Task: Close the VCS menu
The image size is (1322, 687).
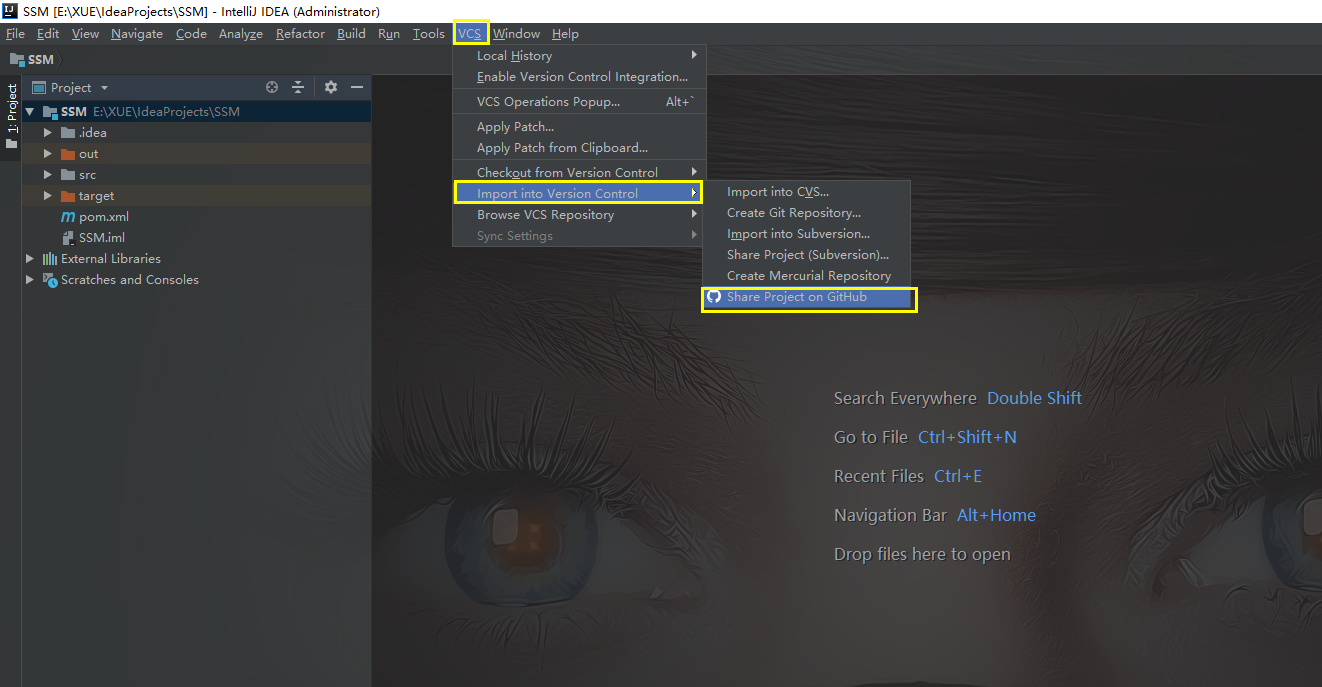Action: click(470, 34)
